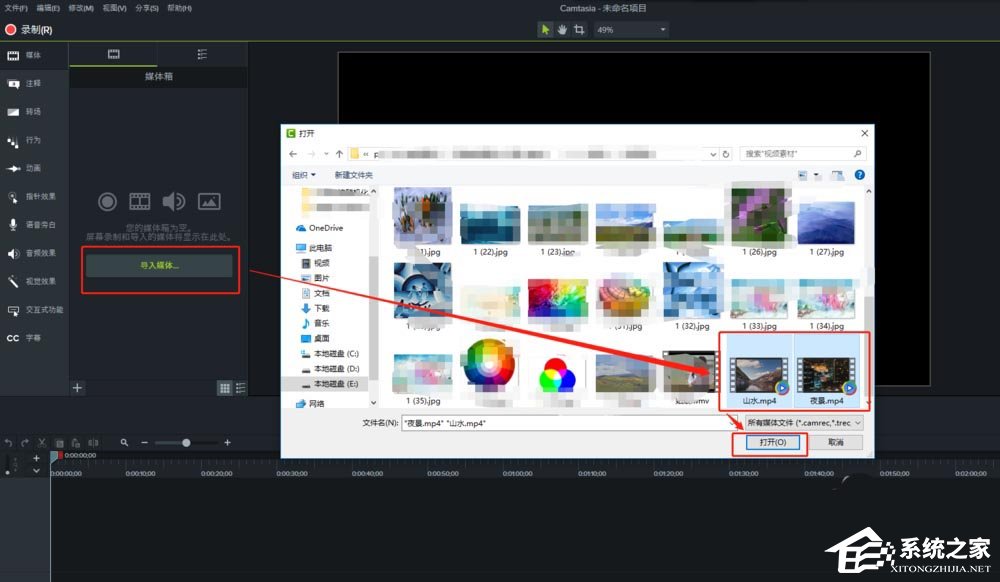Screen dimensions: 1000x582
Task: Open the canvas zoom level dropdown showing 49%
Action: coord(662,29)
